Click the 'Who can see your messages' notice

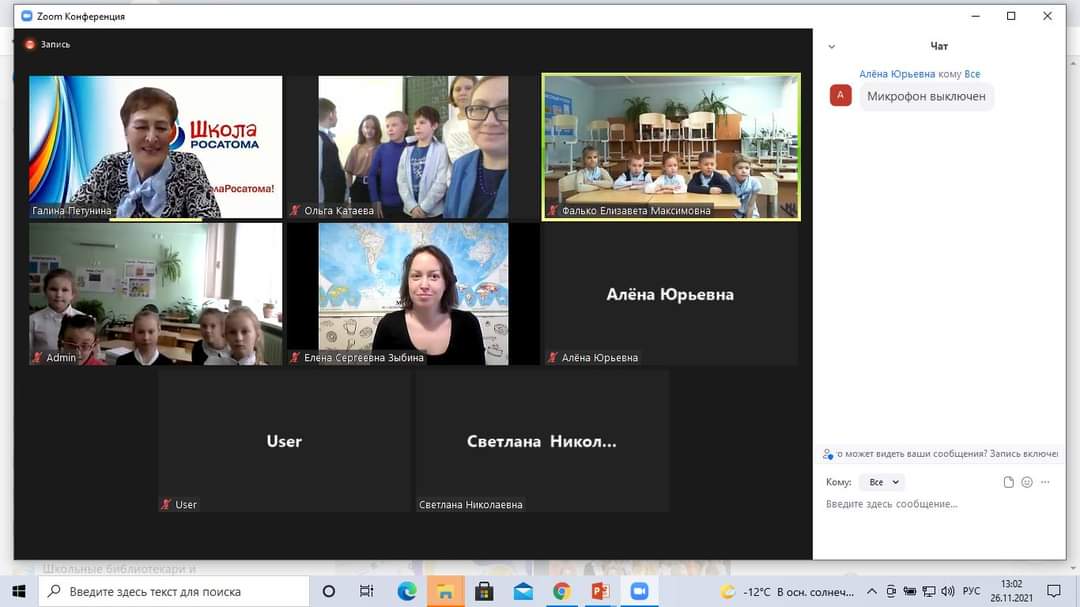click(x=940, y=454)
